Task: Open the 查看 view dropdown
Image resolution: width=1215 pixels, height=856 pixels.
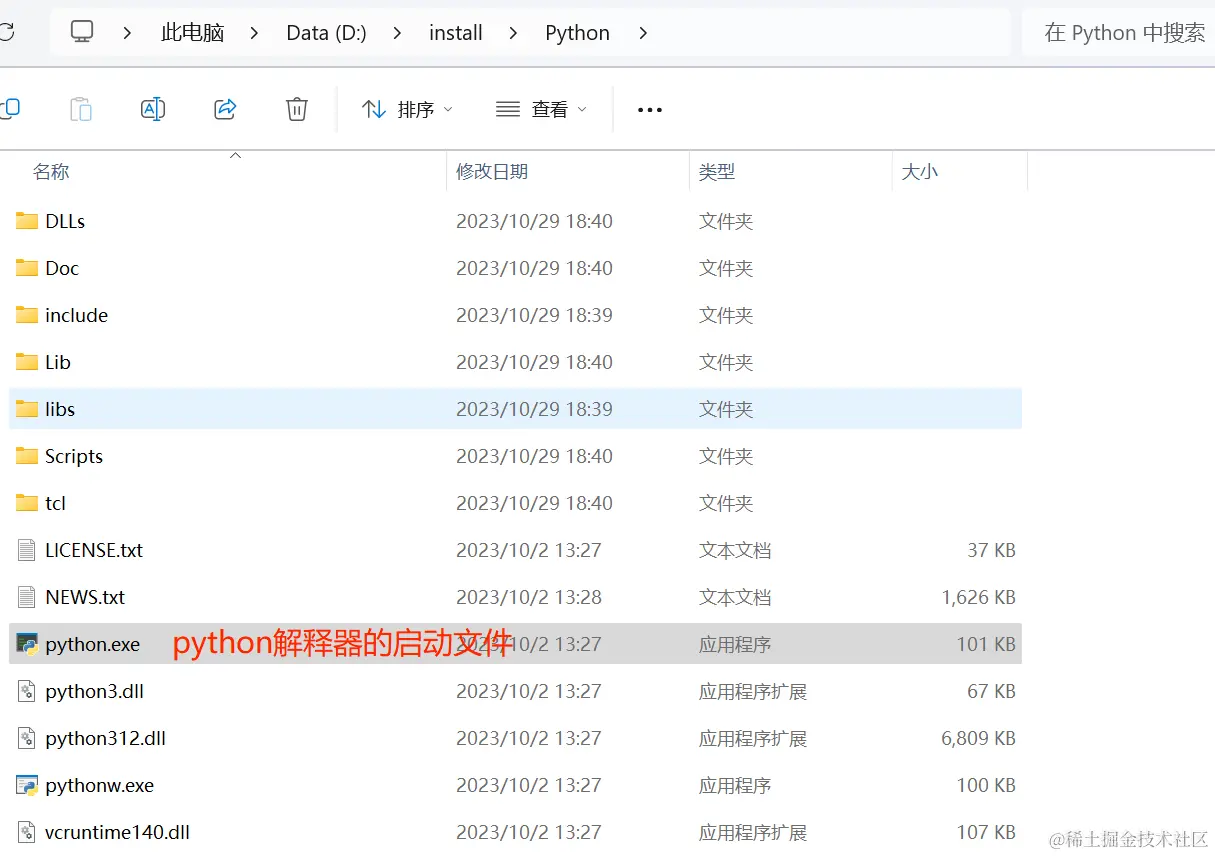Action: 541,109
